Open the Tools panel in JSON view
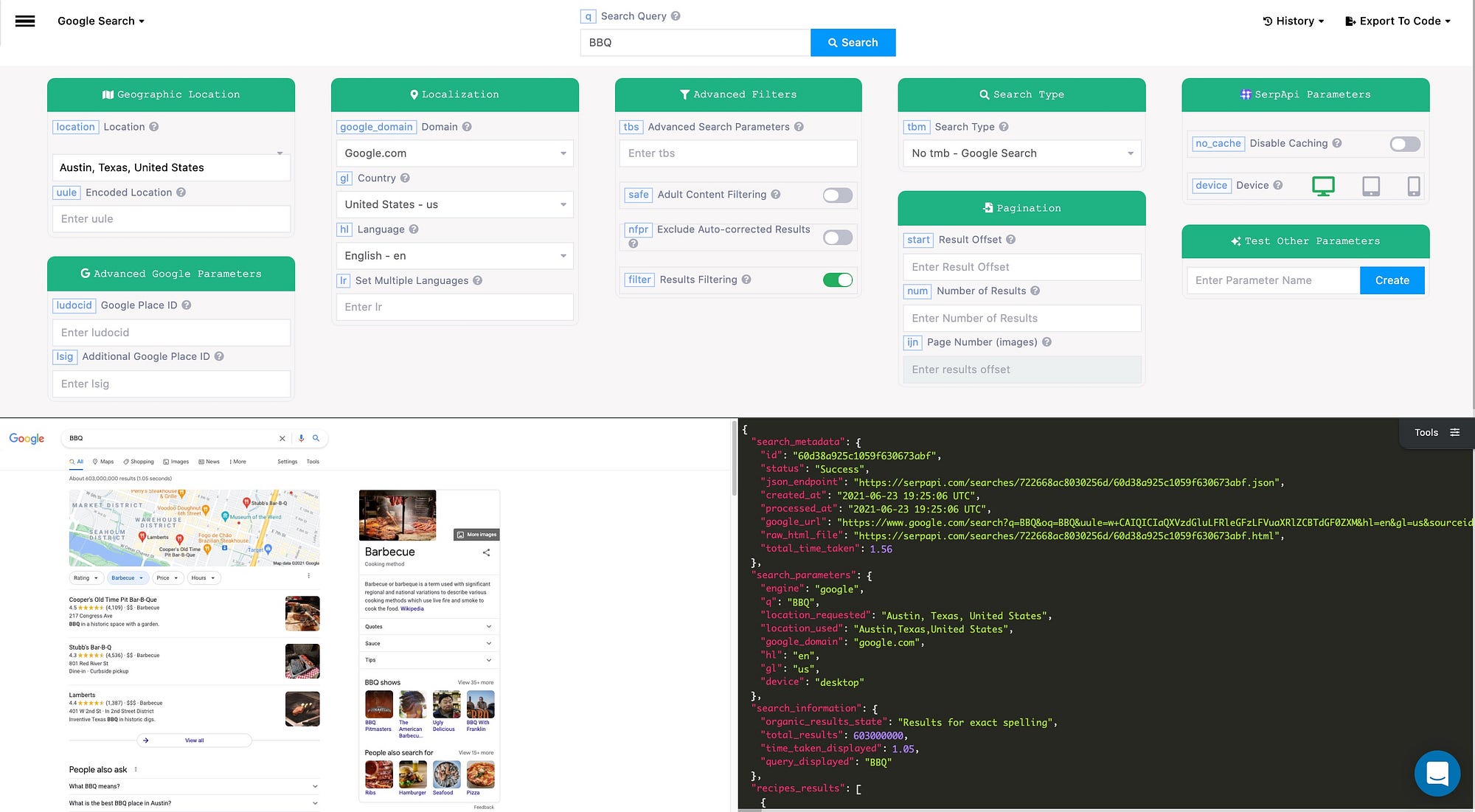 click(x=1436, y=433)
